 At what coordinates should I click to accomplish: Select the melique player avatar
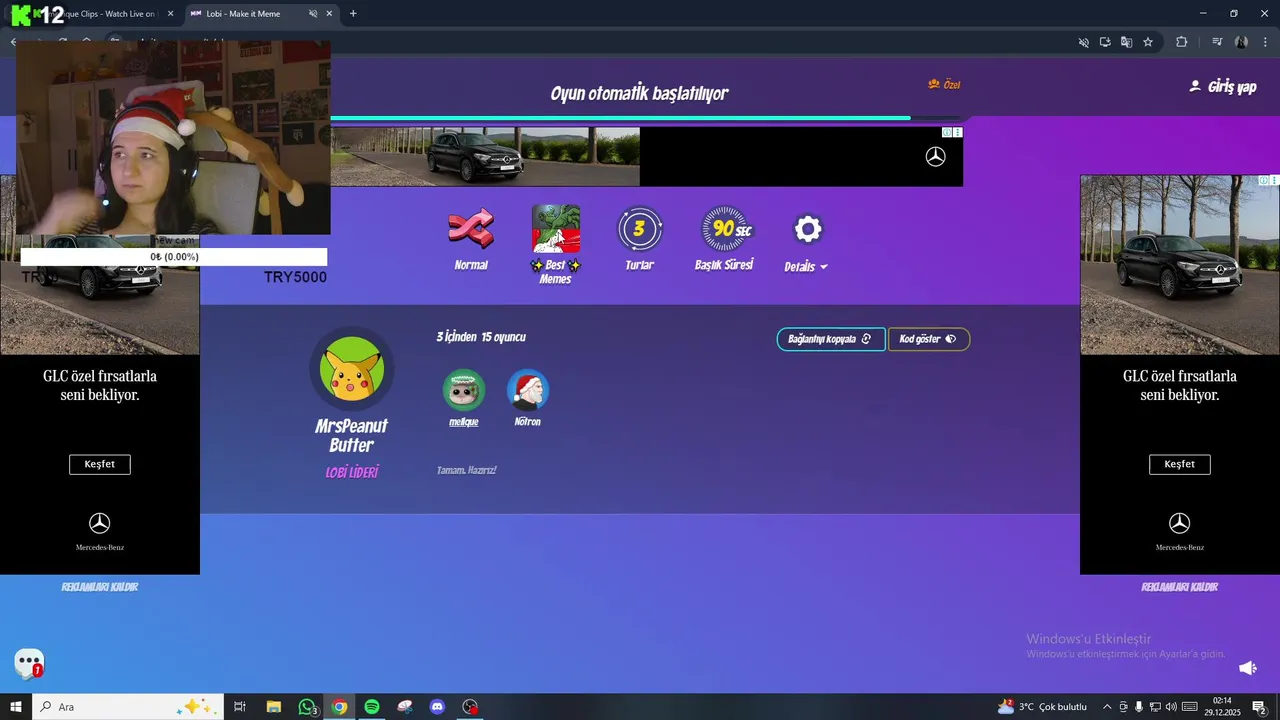[464, 390]
